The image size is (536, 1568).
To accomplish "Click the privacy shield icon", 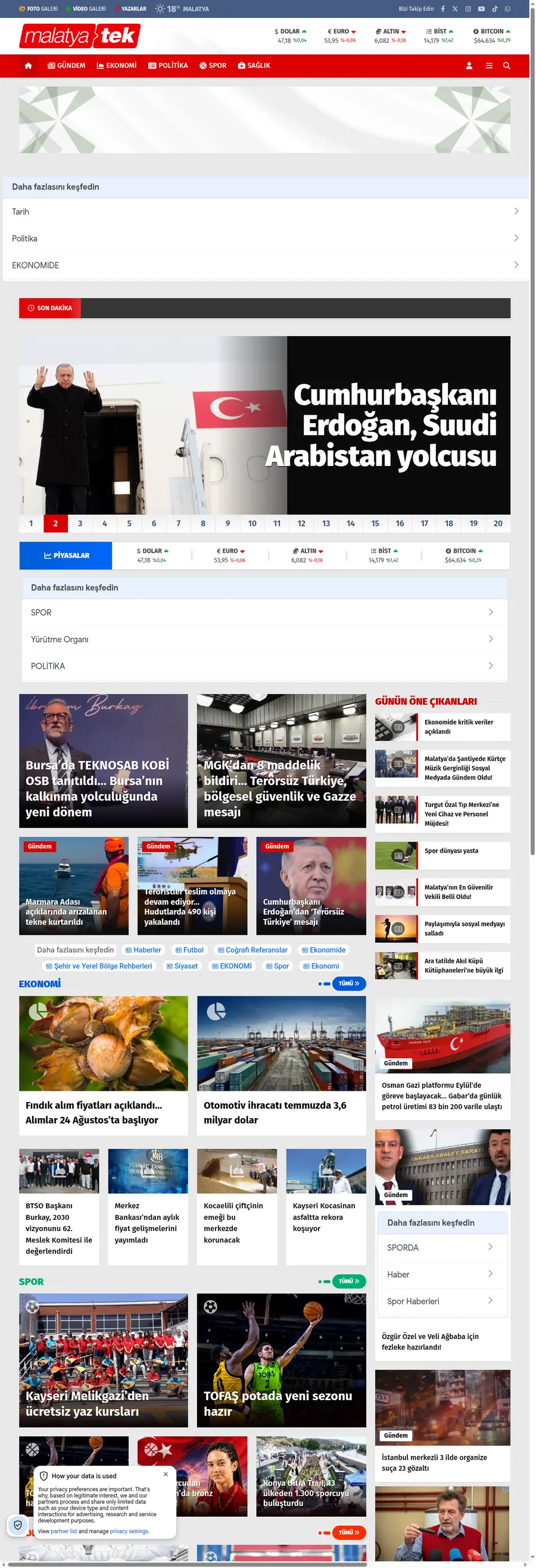I will [x=18, y=1525].
